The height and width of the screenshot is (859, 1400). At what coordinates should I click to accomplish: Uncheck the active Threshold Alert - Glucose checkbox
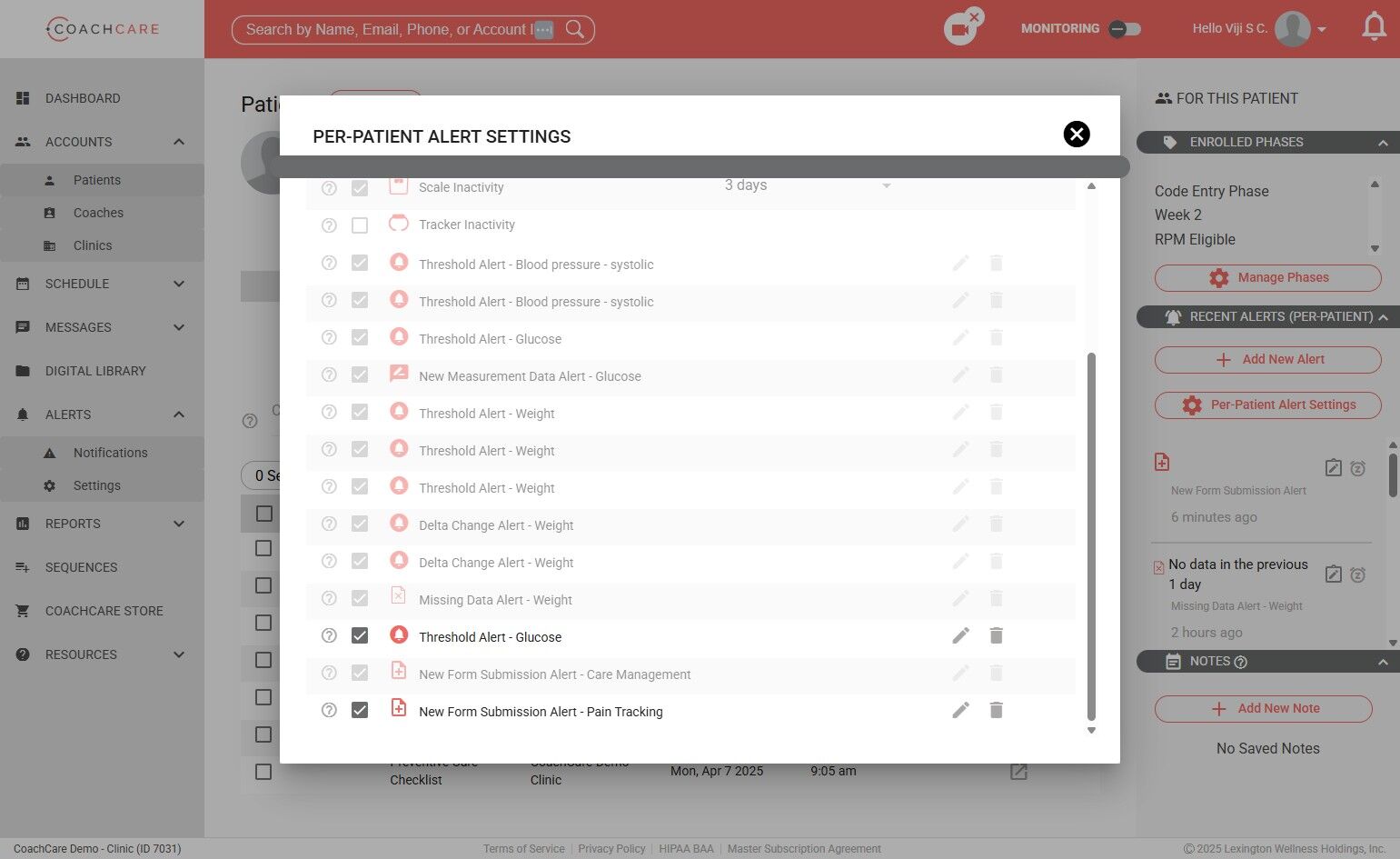point(360,636)
